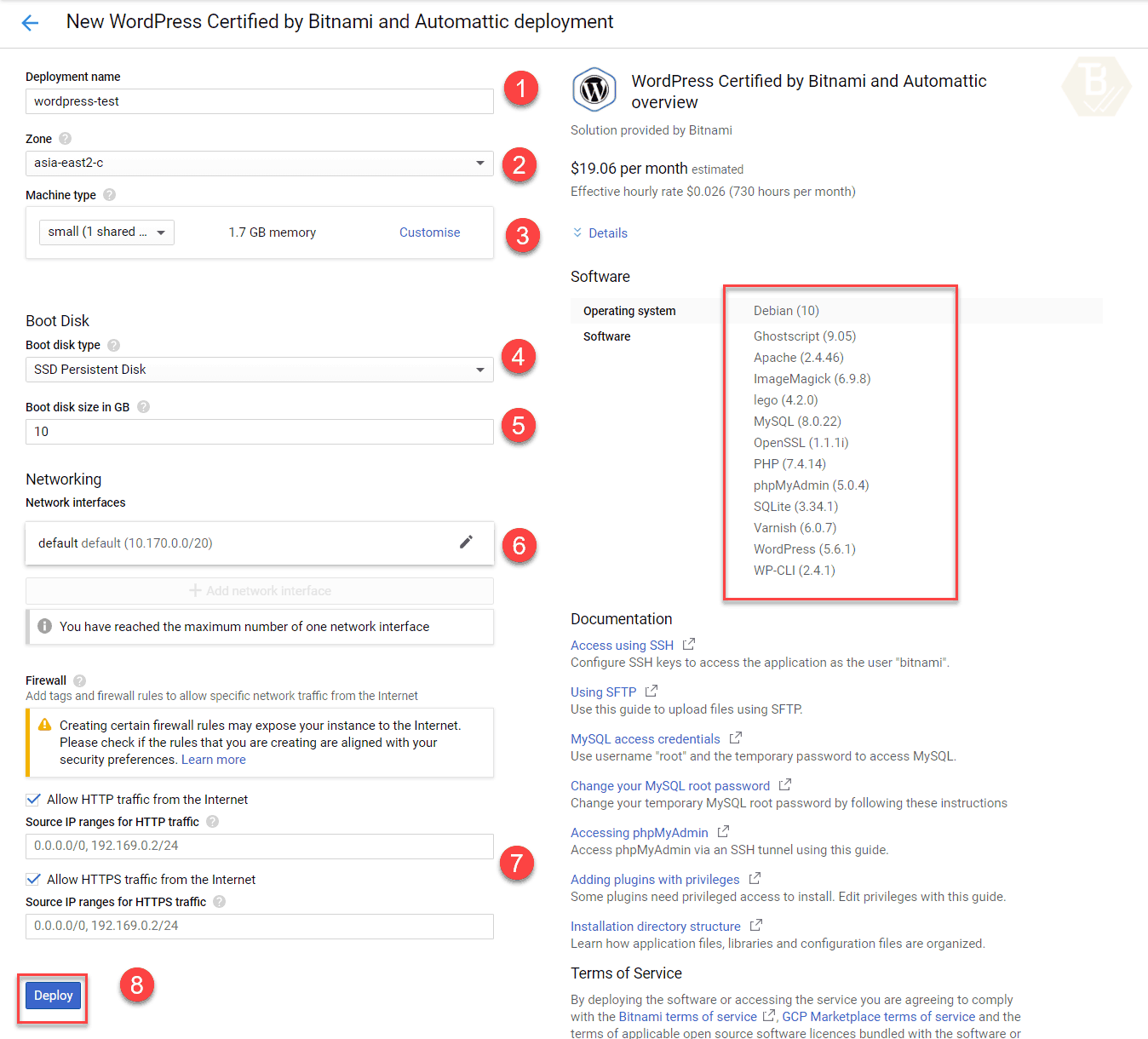This screenshot has width=1148, height=1039.
Task: Click the WordPress logo in the overview
Action: point(594,89)
